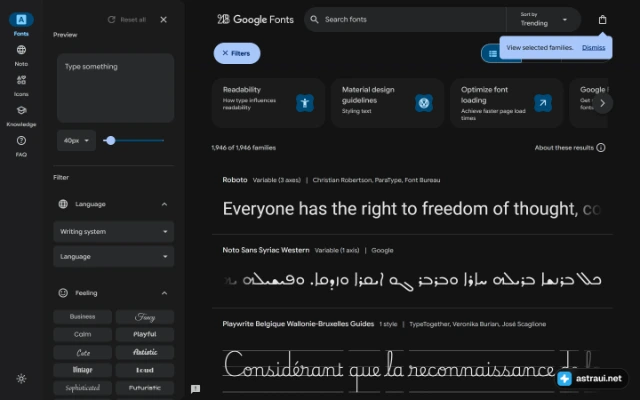Screen dimensions: 640x400
Task: Click the preview size slider handle
Action: click(111, 140)
